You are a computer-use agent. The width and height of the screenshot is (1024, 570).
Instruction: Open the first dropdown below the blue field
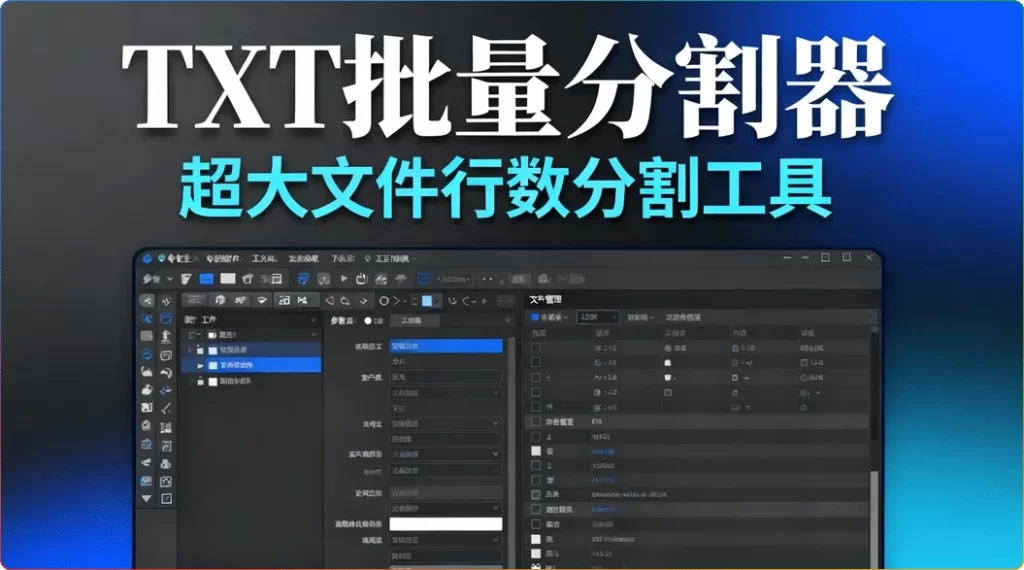coord(446,392)
